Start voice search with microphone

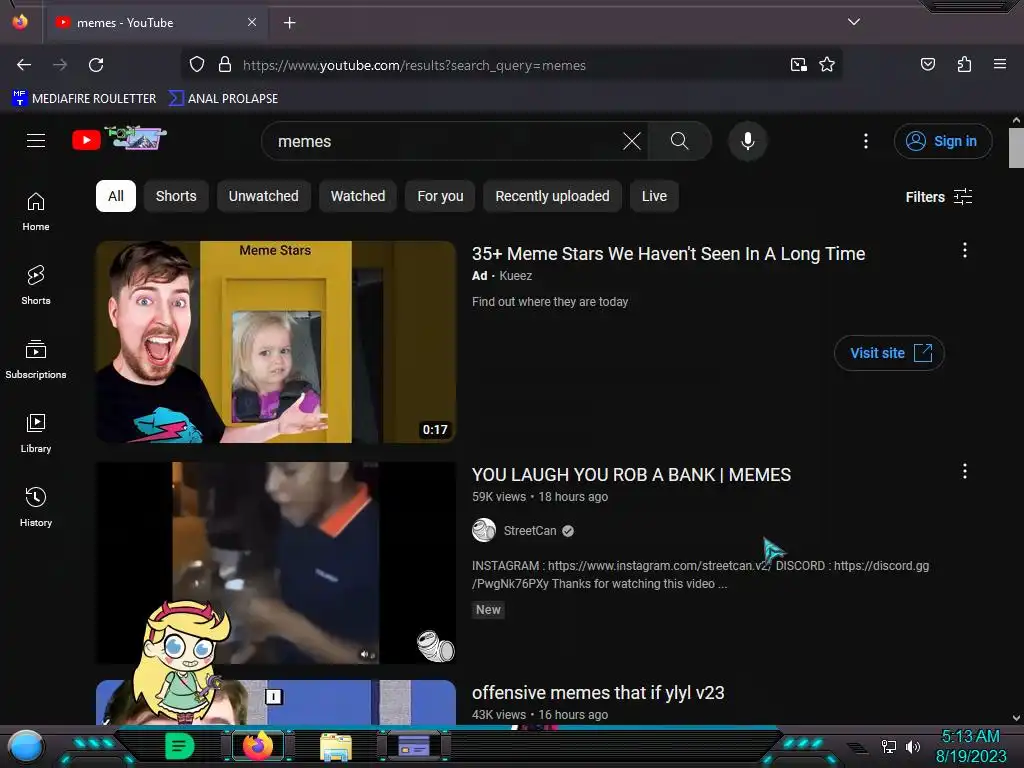[x=748, y=141]
